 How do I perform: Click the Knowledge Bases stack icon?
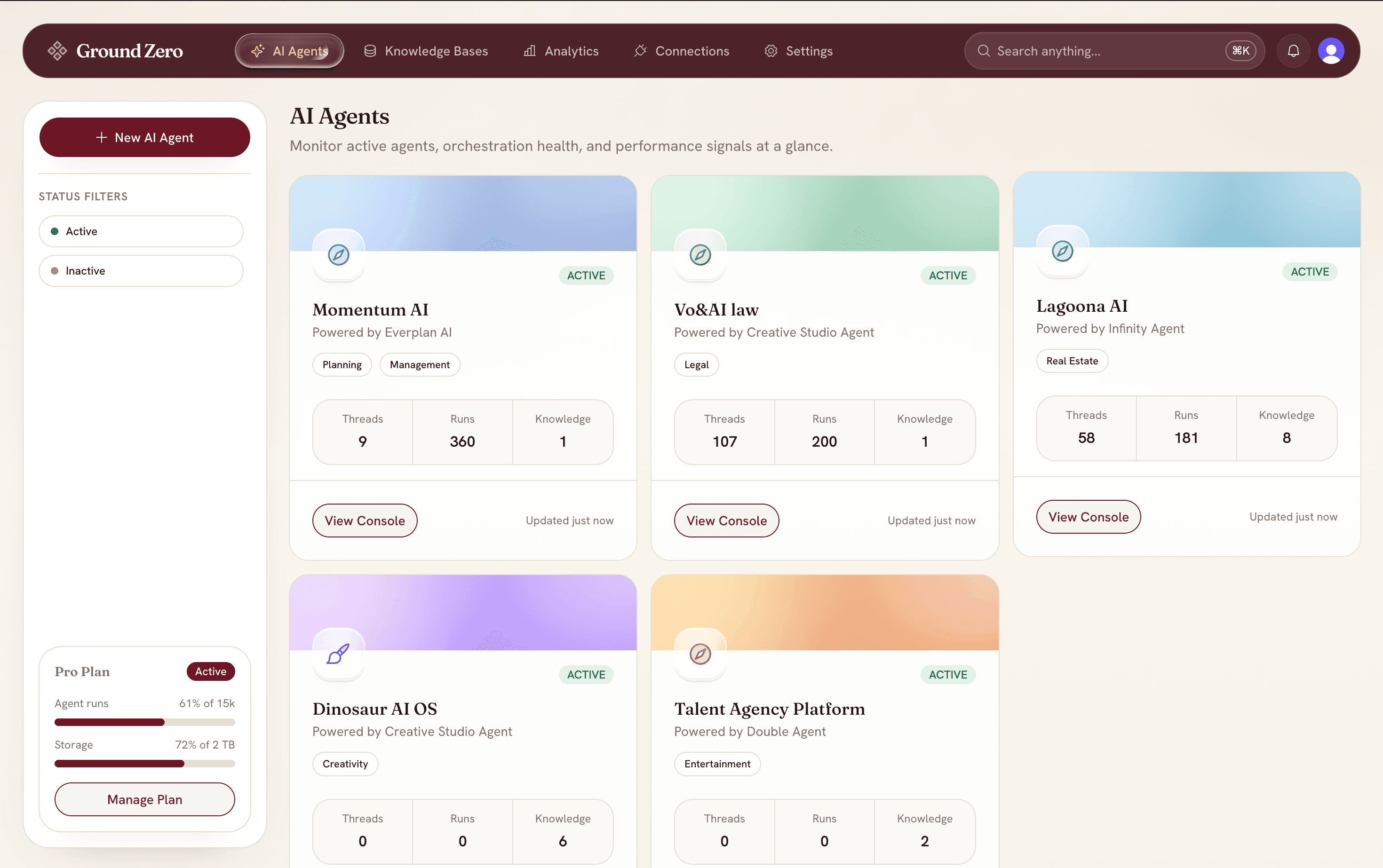tap(370, 50)
